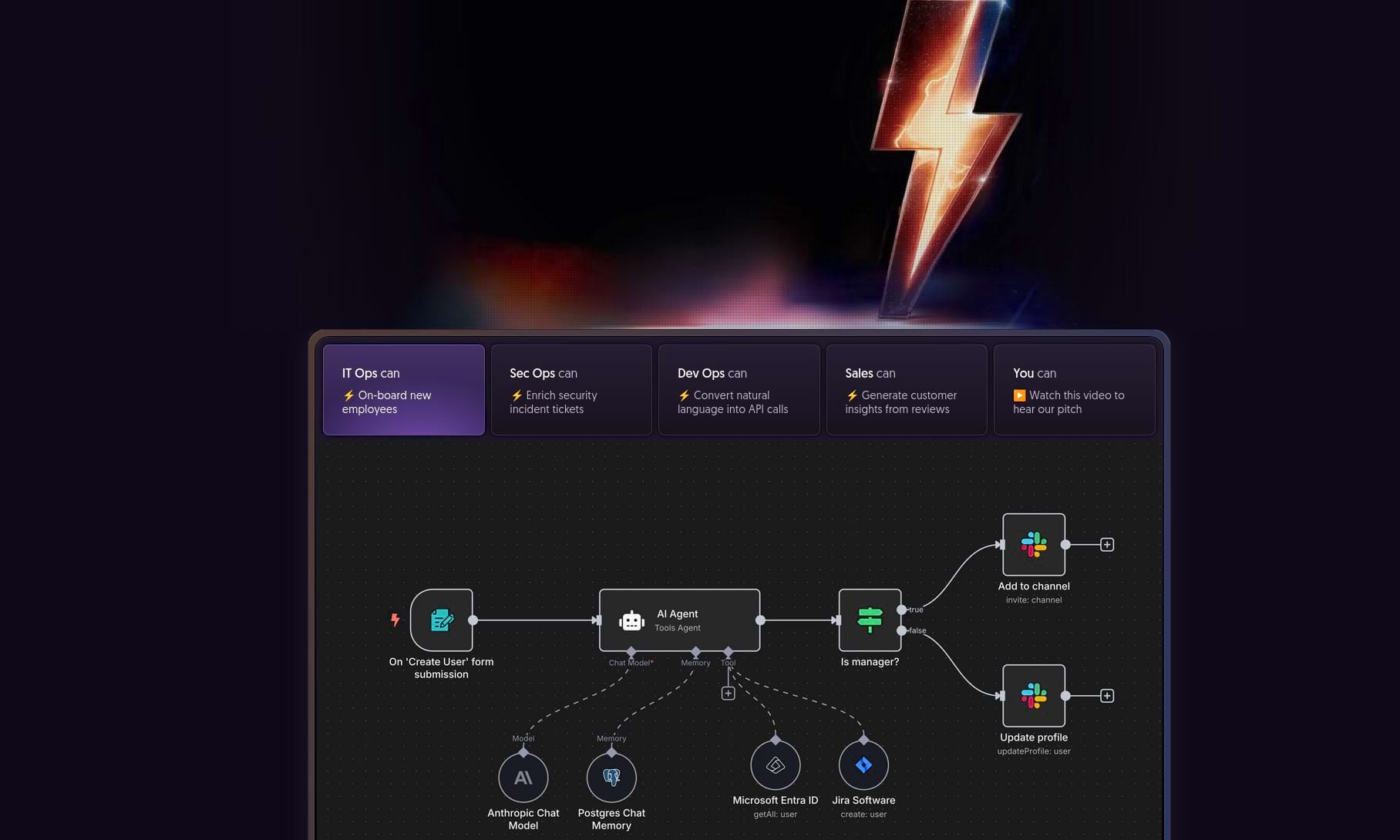Select the AI Agent robot icon
This screenshot has height=840, width=1400.
(x=631, y=620)
